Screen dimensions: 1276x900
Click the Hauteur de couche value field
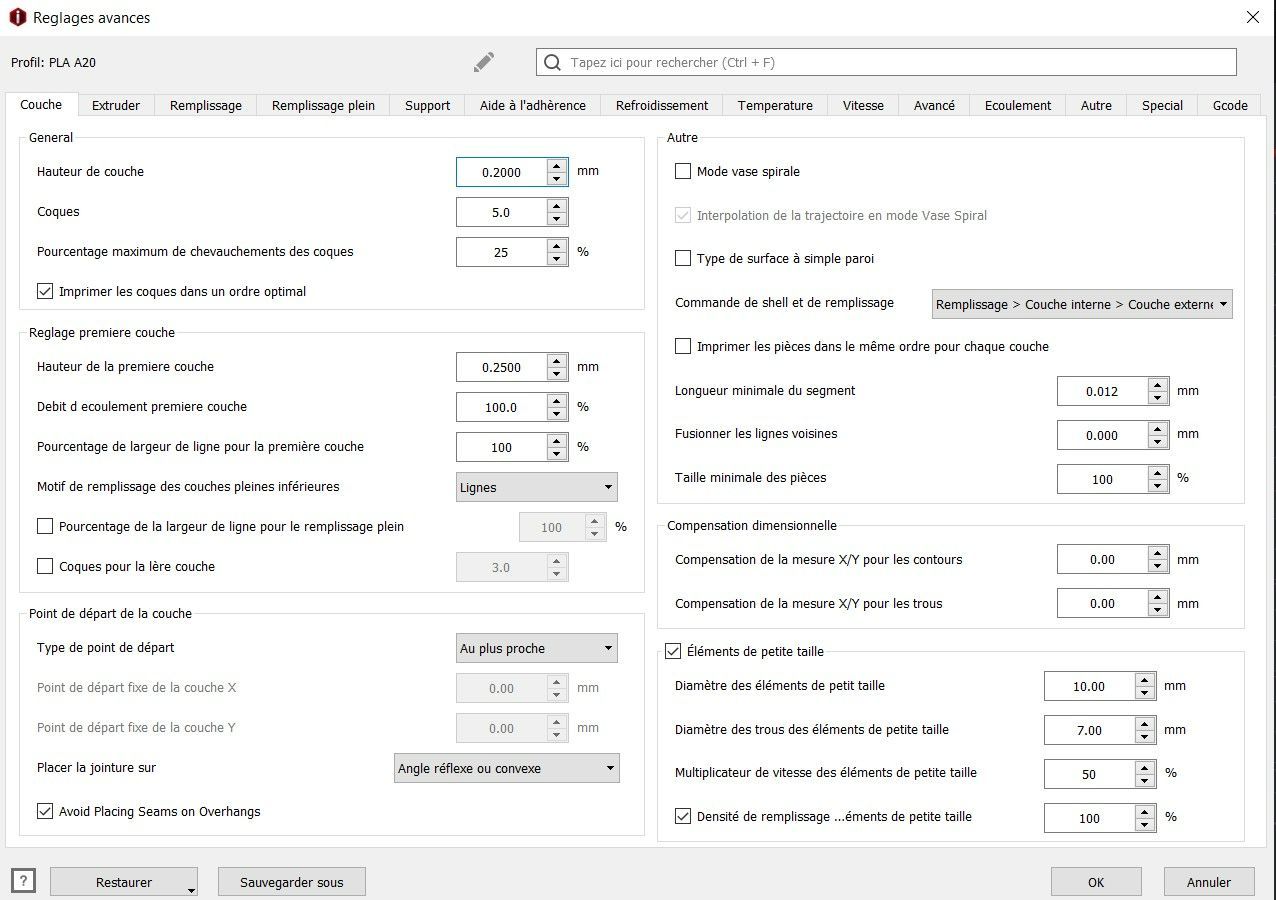click(501, 172)
